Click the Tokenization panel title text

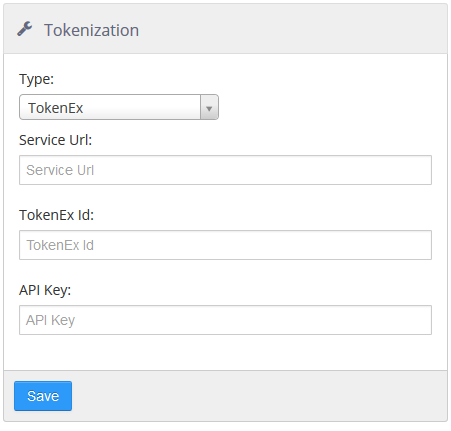(91, 30)
